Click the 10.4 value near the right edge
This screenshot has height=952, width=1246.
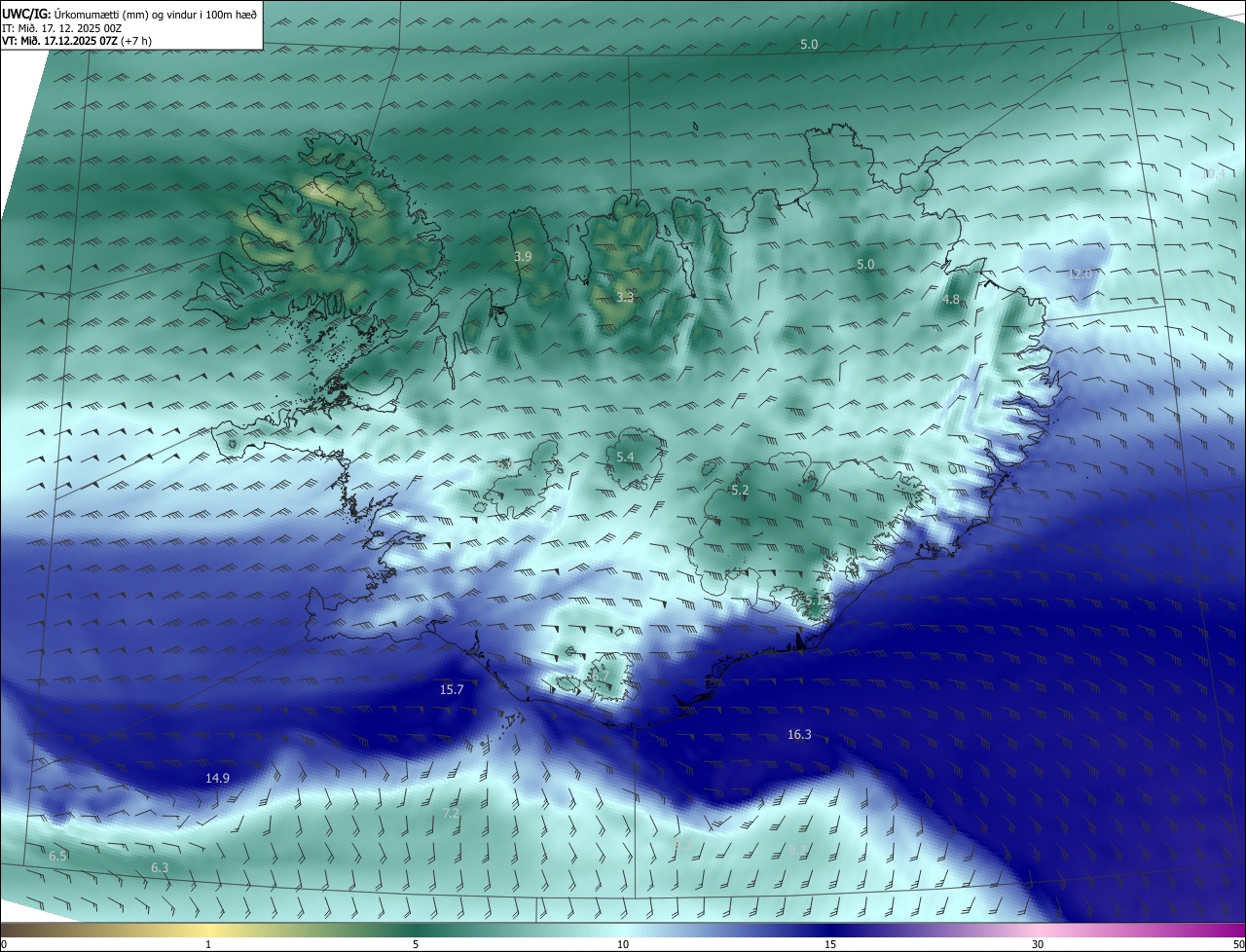tap(1213, 174)
